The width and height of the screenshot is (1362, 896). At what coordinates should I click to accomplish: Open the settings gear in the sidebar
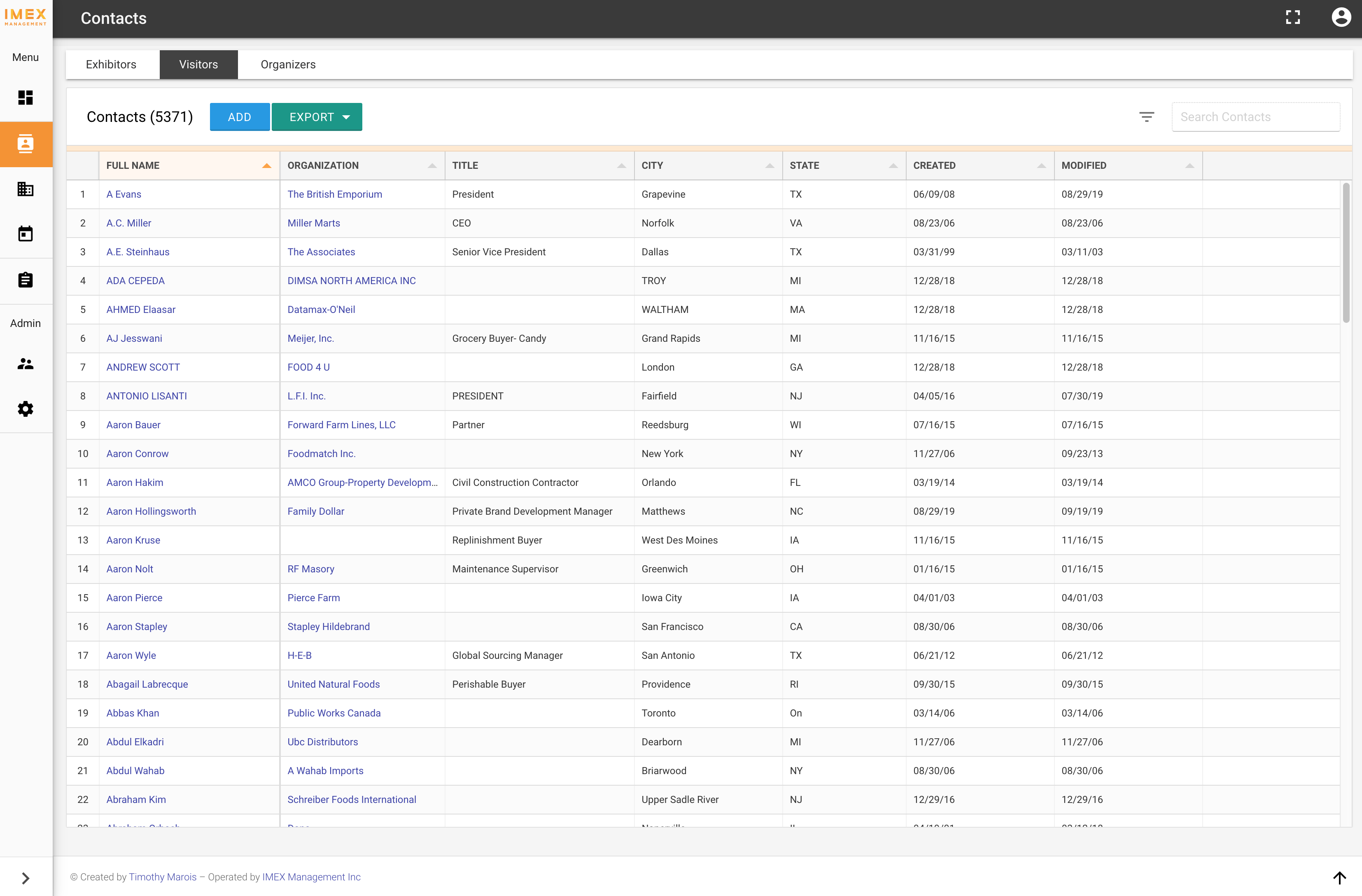pyautogui.click(x=25, y=408)
